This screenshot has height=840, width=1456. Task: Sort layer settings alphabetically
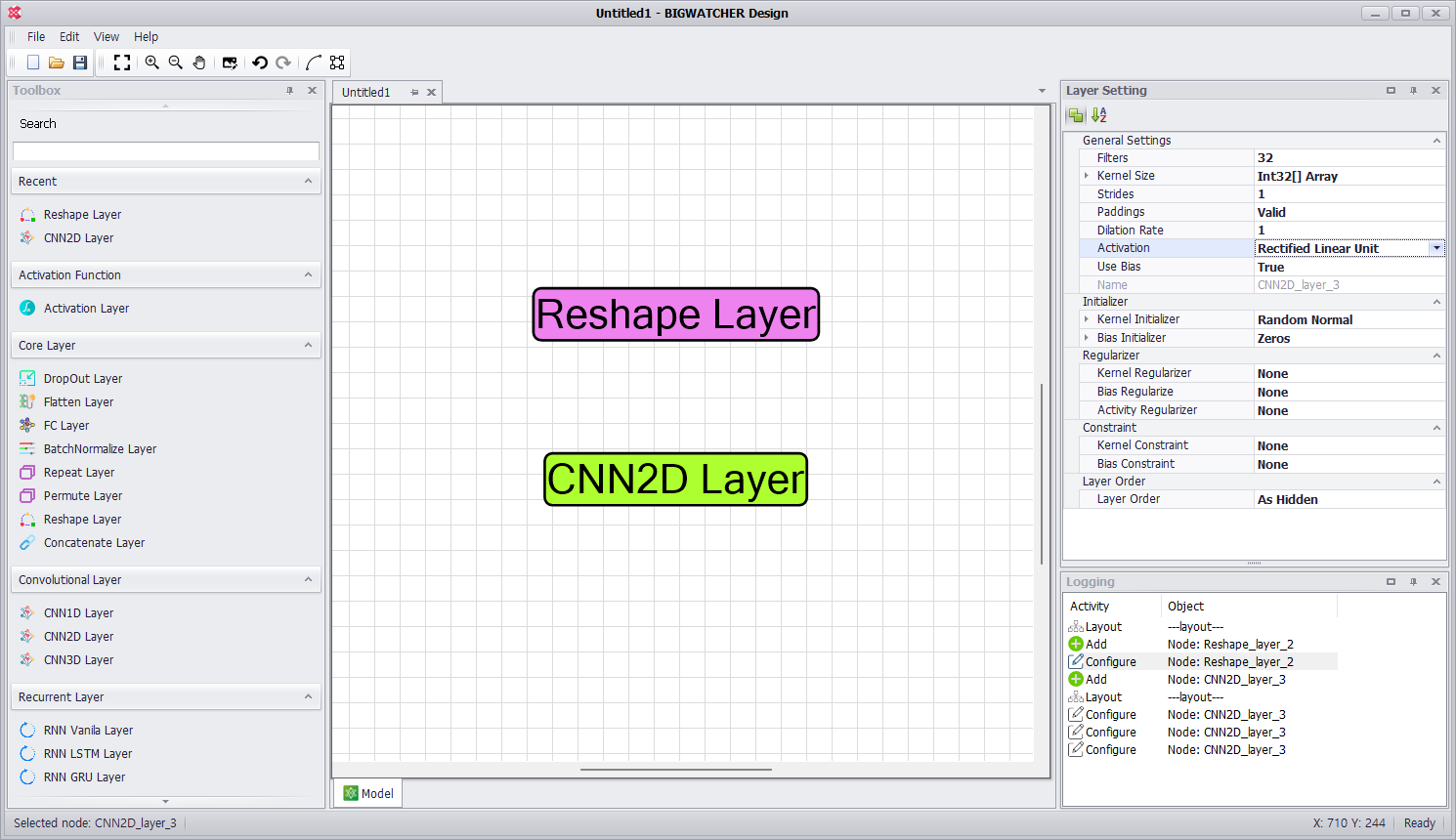coord(1099,115)
